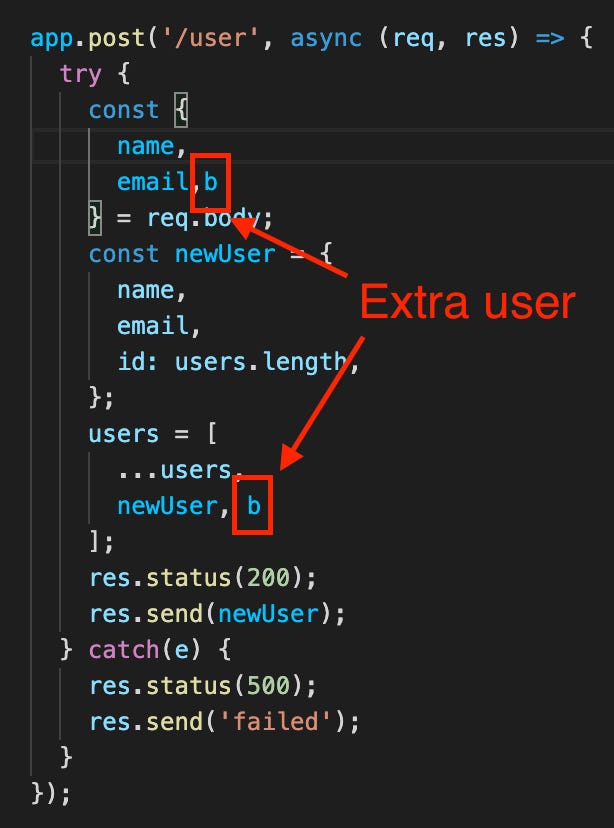Click variable b after newUser in array
Image resolution: width=614 pixels, height=828 pixels.
coord(254,505)
